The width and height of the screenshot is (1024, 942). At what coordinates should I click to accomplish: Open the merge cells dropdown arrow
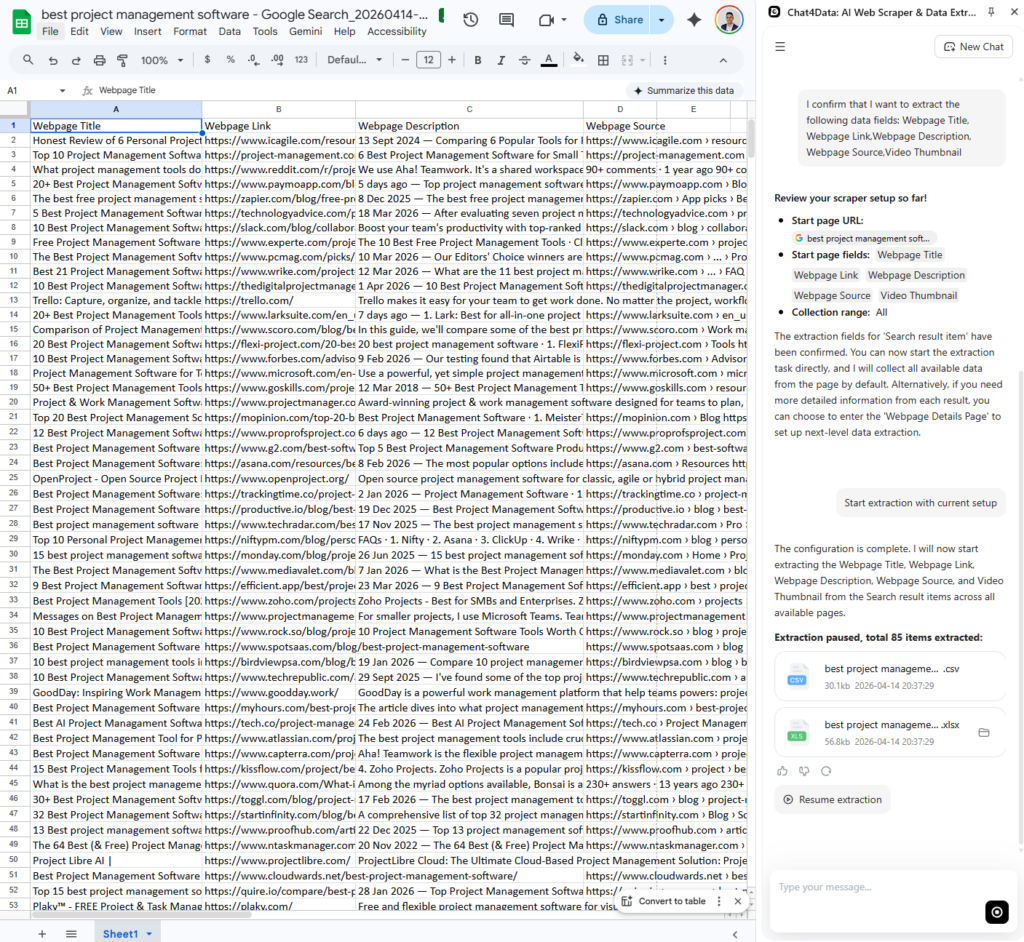pyautogui.click(x=643, y=60)
